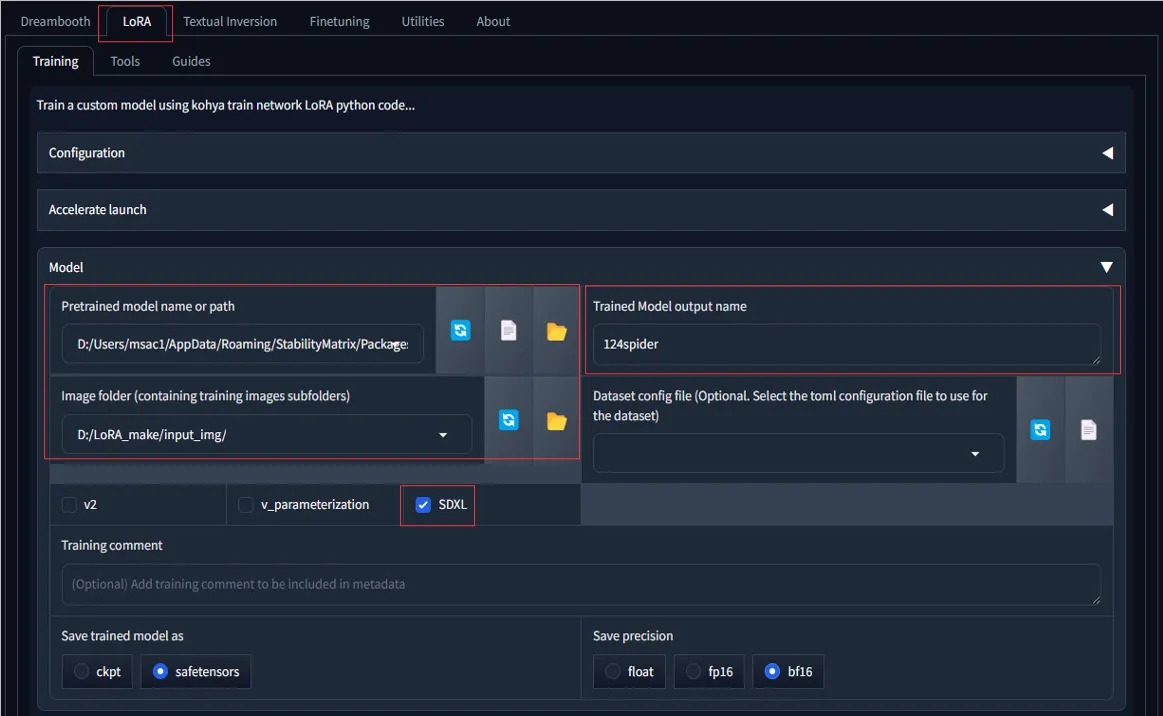Viewport: 1163px width, 716px height.
Task: Switch to the Dreambooth tab
Action: coord(55,21)
